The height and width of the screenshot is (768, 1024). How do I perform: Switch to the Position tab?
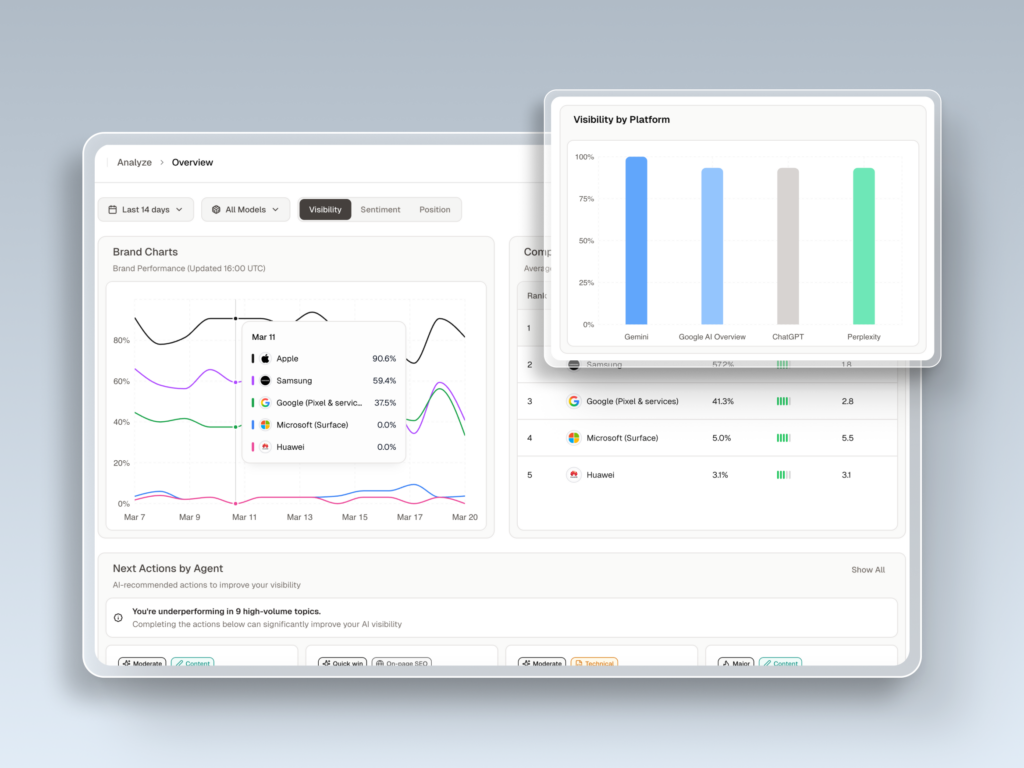point(435,210)
